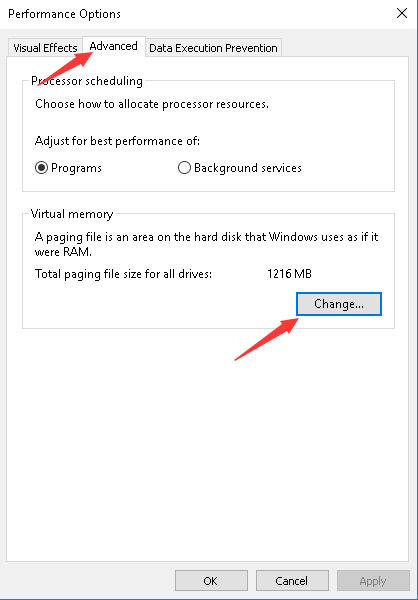418x600 pixels.
Task: Select the Advanced tab
Action: [x=114, y=47]
